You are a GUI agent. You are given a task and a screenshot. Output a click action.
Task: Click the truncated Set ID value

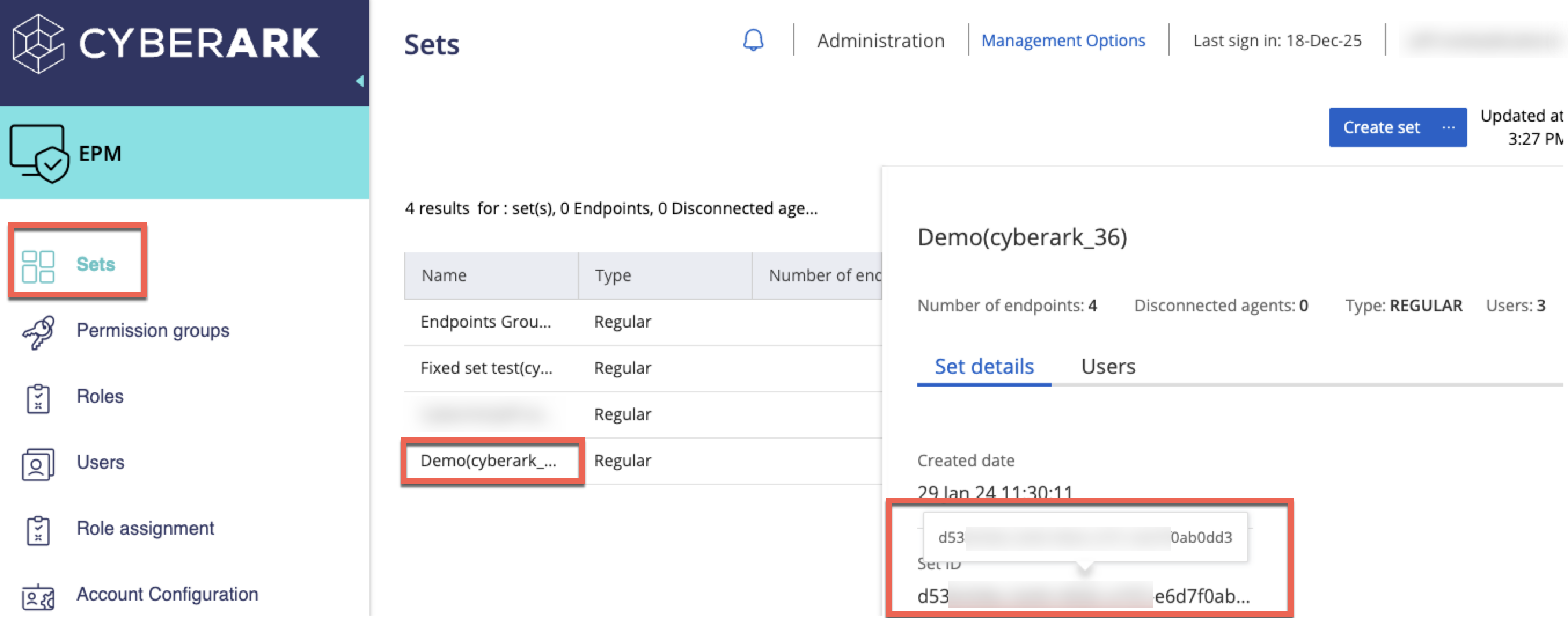click(1083, 596)
